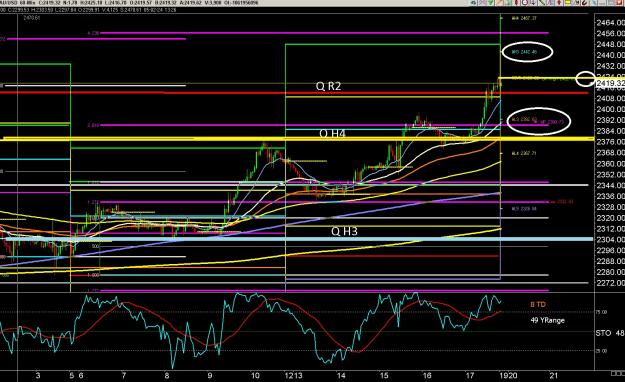Click the current price tag 2419.32
Image resolution: width=625 pixels, height=382 pixels.
[x=610, y=83]
